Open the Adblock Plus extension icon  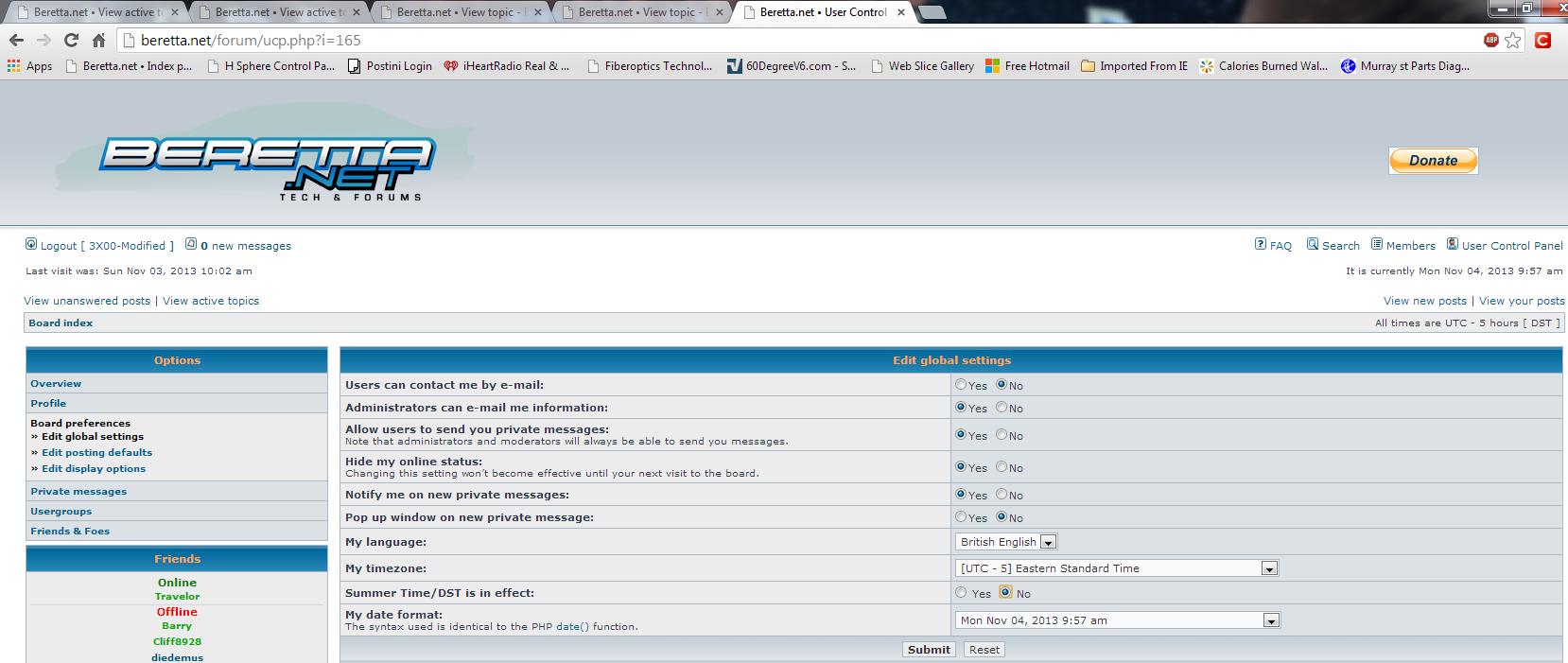tap(1491, 40)
